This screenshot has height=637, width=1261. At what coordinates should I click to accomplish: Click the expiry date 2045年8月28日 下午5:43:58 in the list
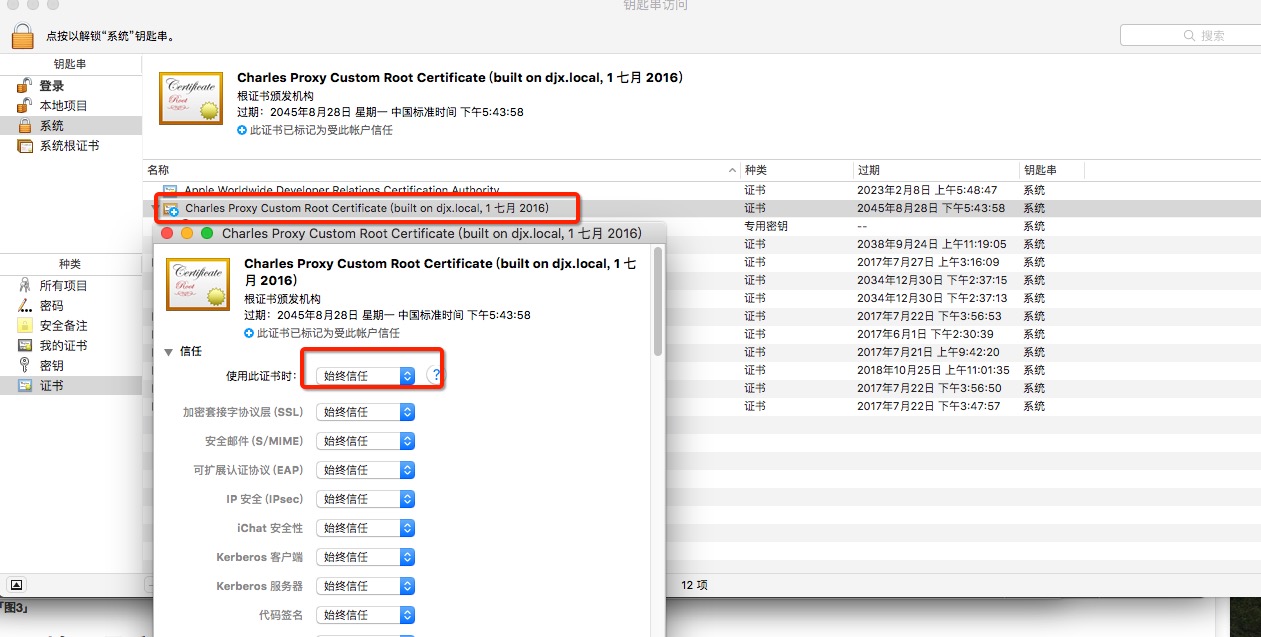pos(931,208)
